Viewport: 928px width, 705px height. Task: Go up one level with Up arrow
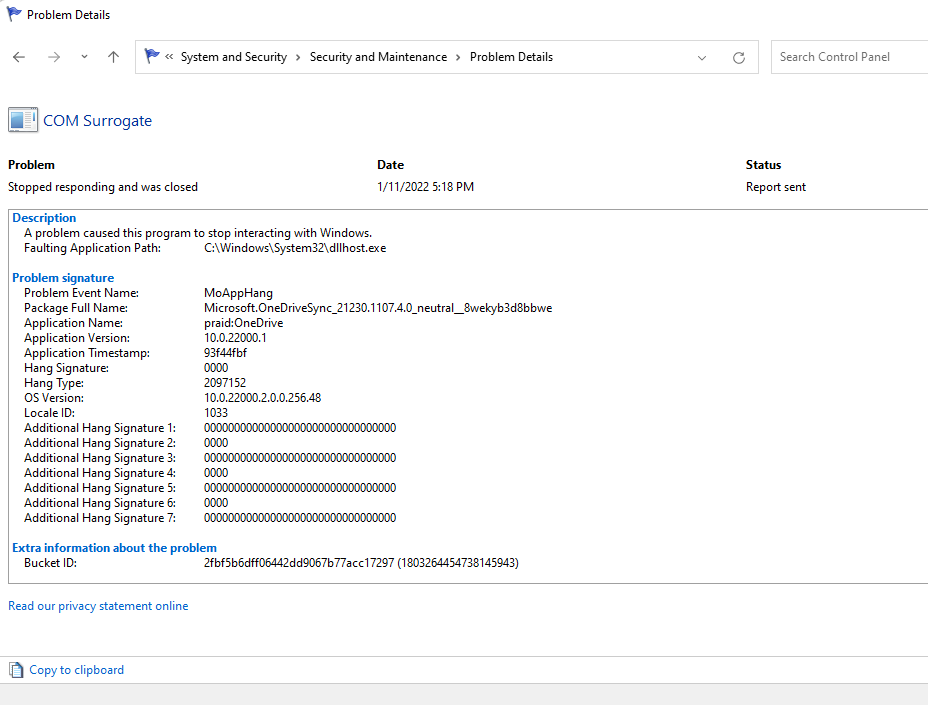(x=113, y=57)
